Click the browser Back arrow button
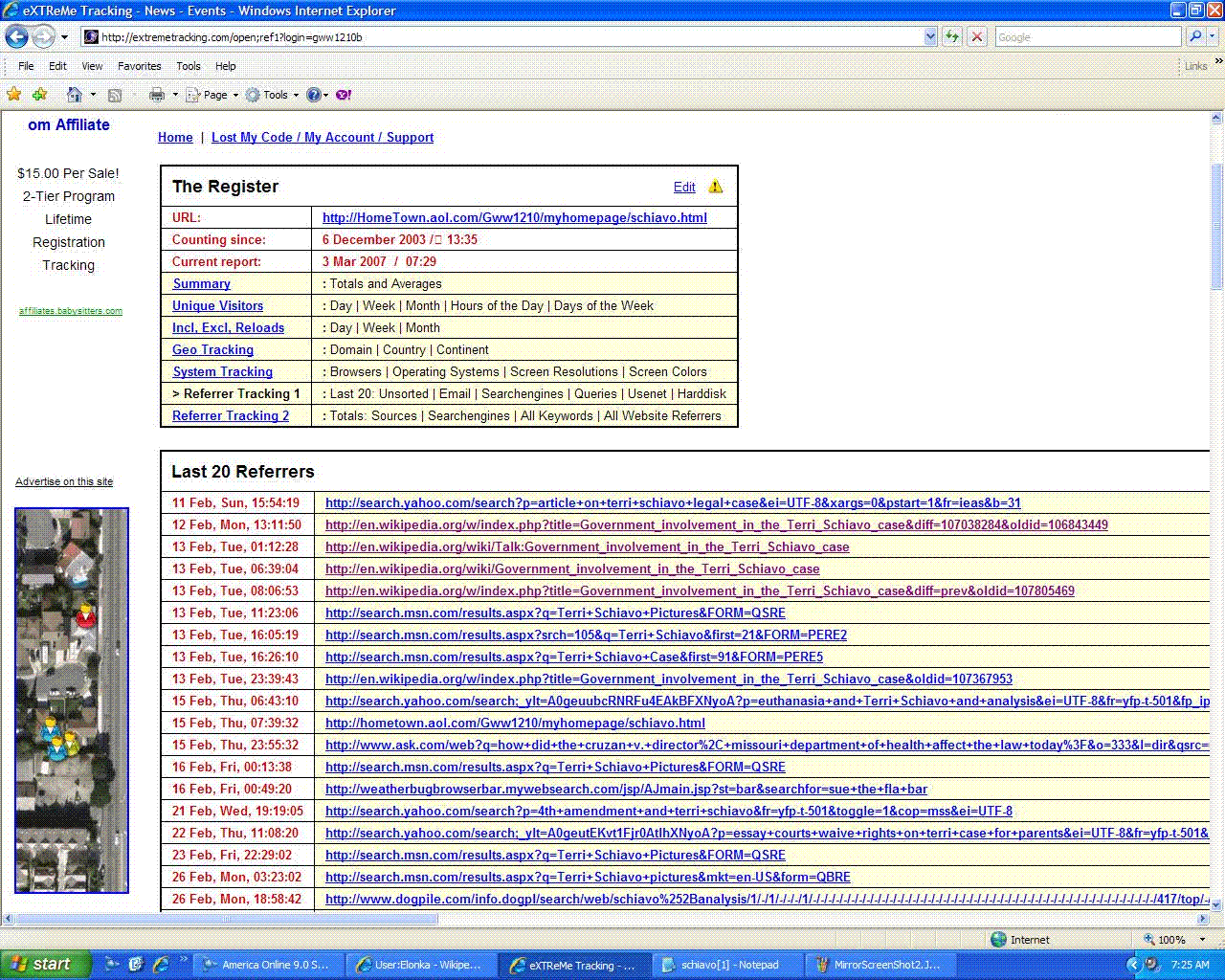Image resolution: width=1225 pixels, height=980 pixels. (17, 37)
